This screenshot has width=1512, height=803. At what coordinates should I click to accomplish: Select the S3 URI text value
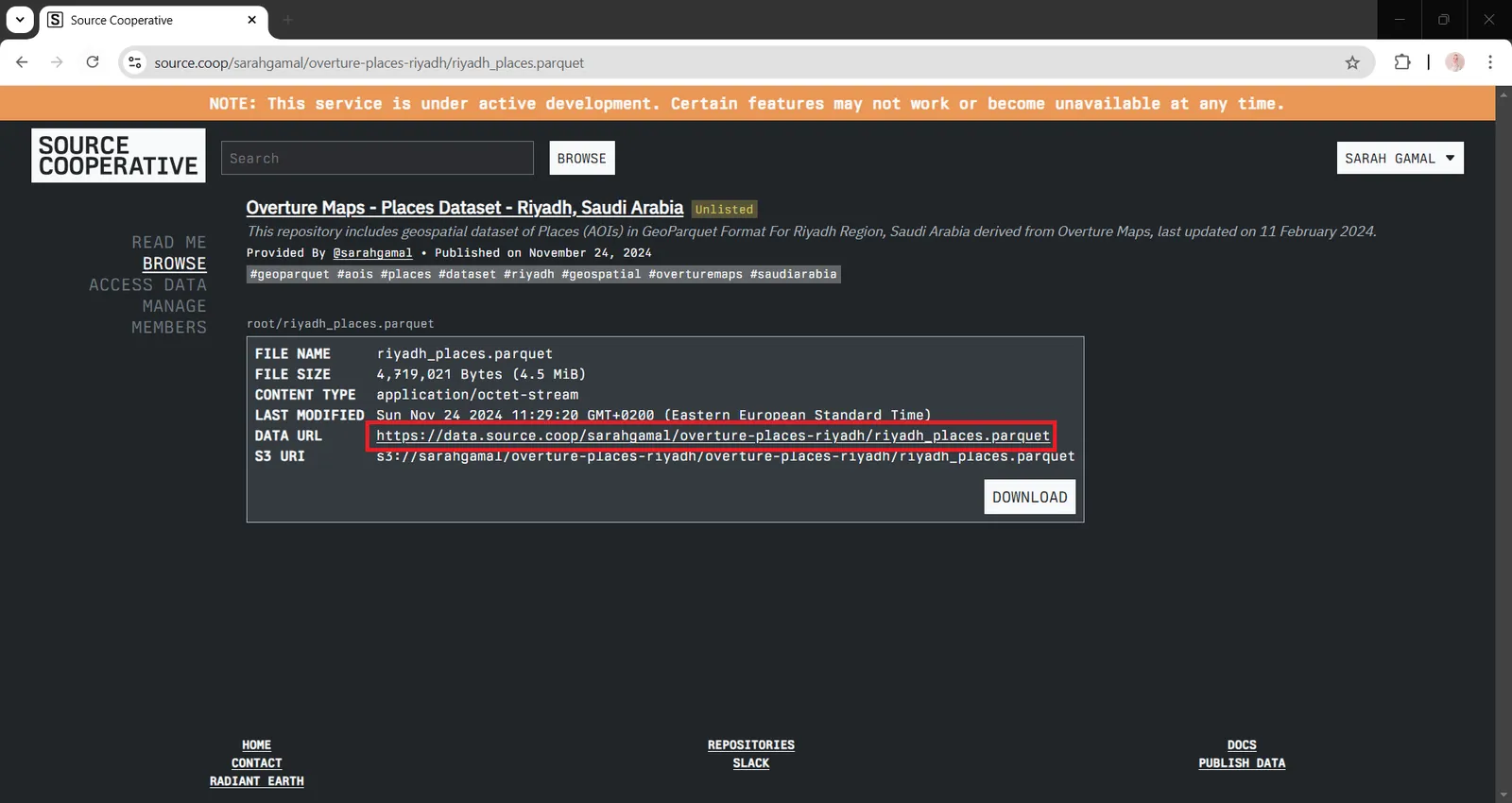click(725, 456)
